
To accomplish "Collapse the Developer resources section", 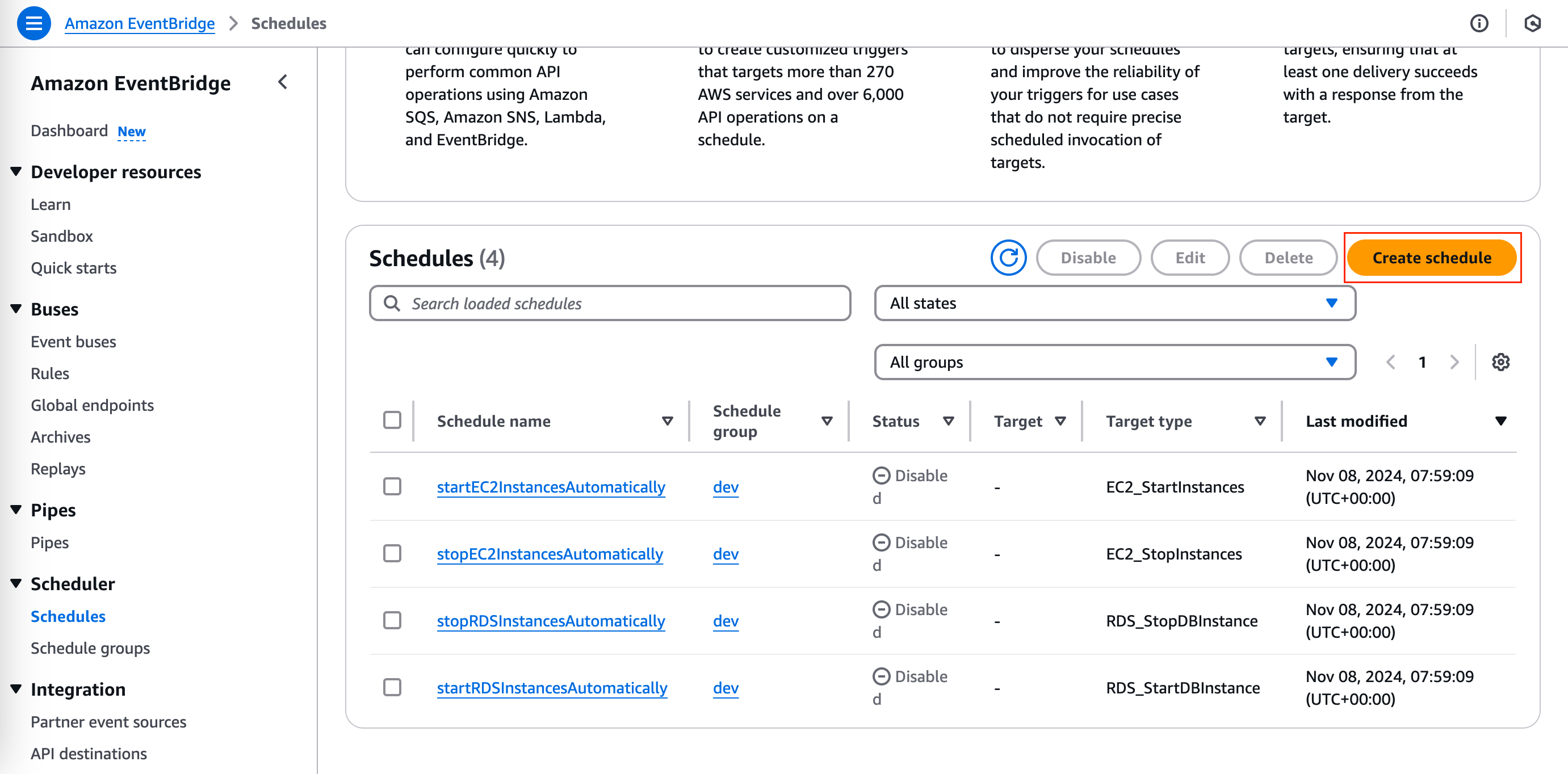I will tap(16, 172).
